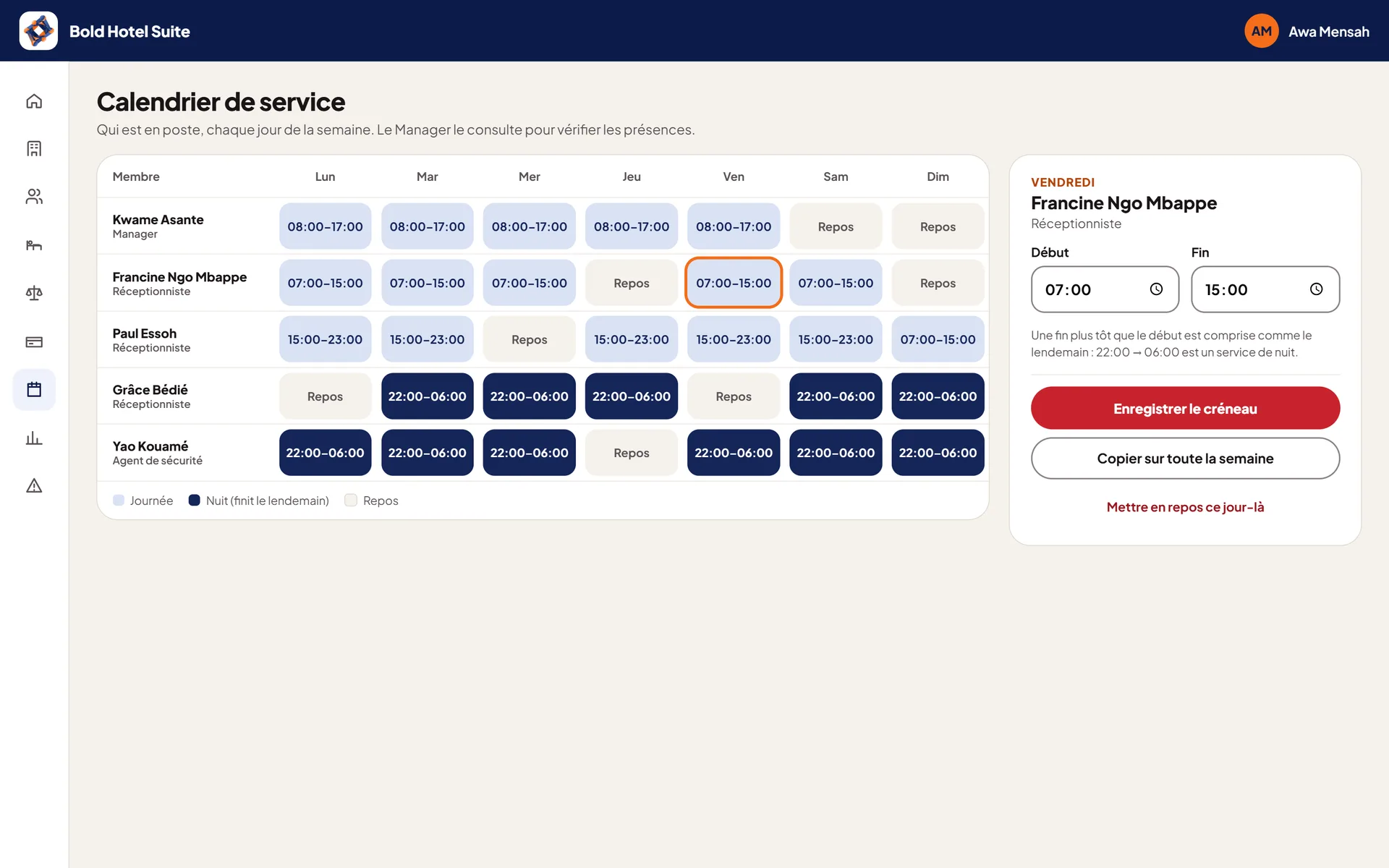Open the building icon in the sidebar

pos(34,149)
